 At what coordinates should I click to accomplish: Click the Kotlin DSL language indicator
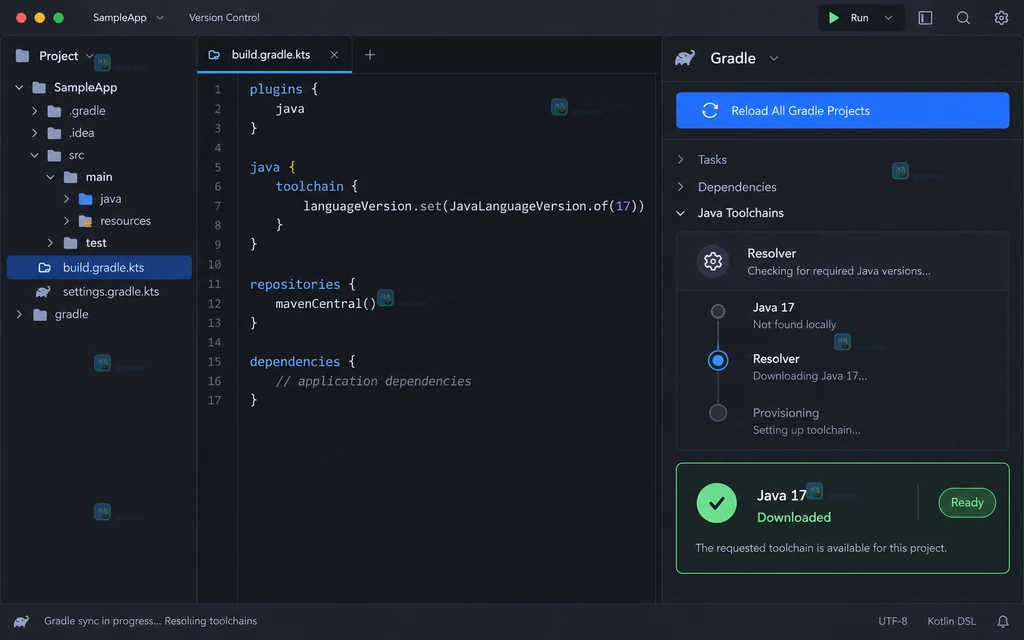(x=952, y=621)
